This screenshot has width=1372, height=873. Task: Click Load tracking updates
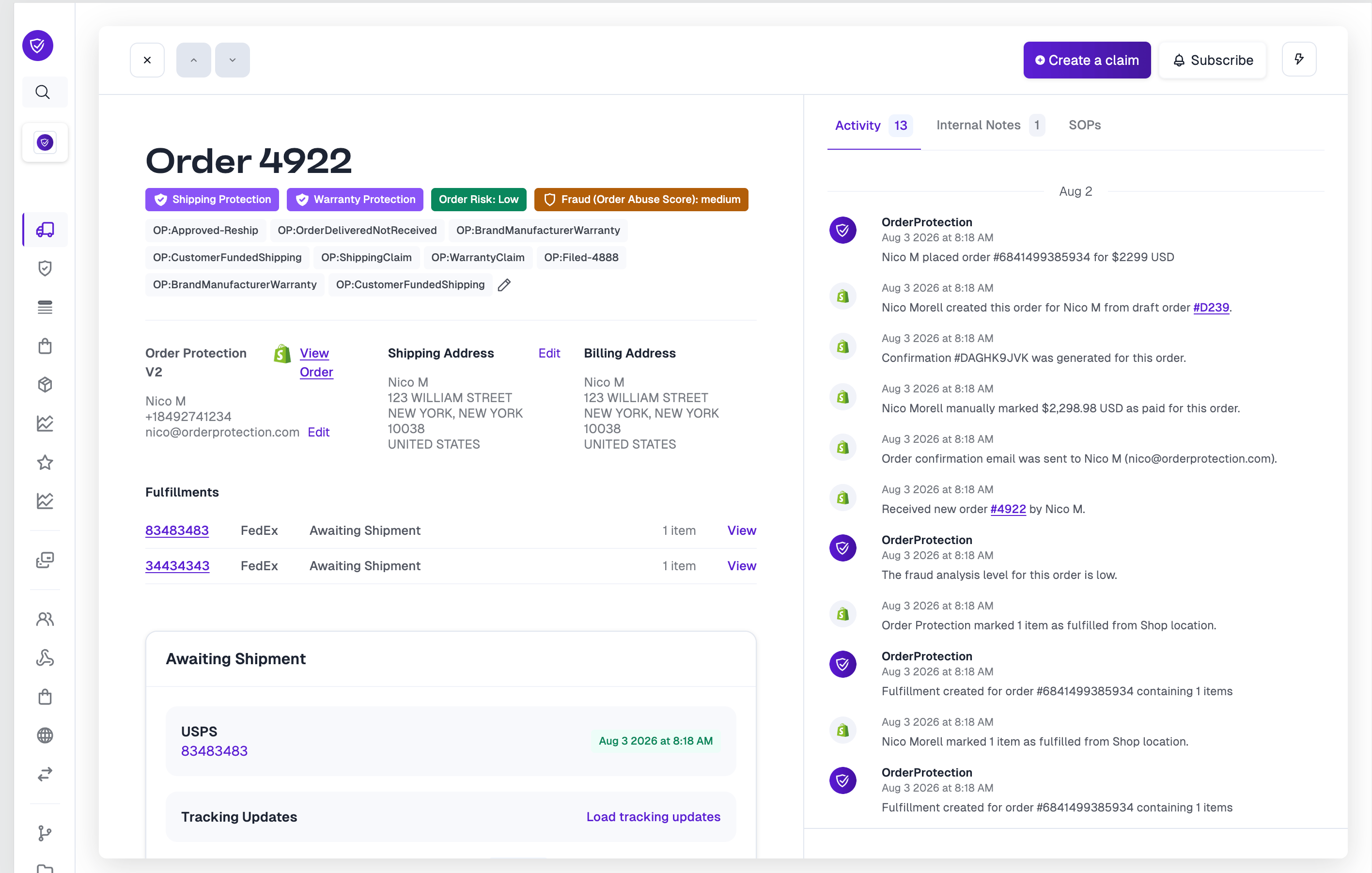(654, 817)
